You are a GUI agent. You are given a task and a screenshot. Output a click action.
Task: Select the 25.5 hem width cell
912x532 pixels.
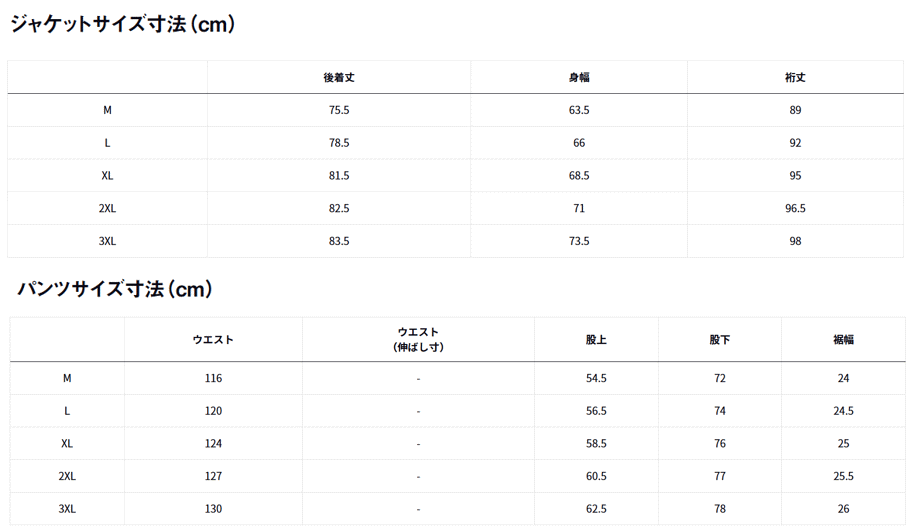point(844,476)
